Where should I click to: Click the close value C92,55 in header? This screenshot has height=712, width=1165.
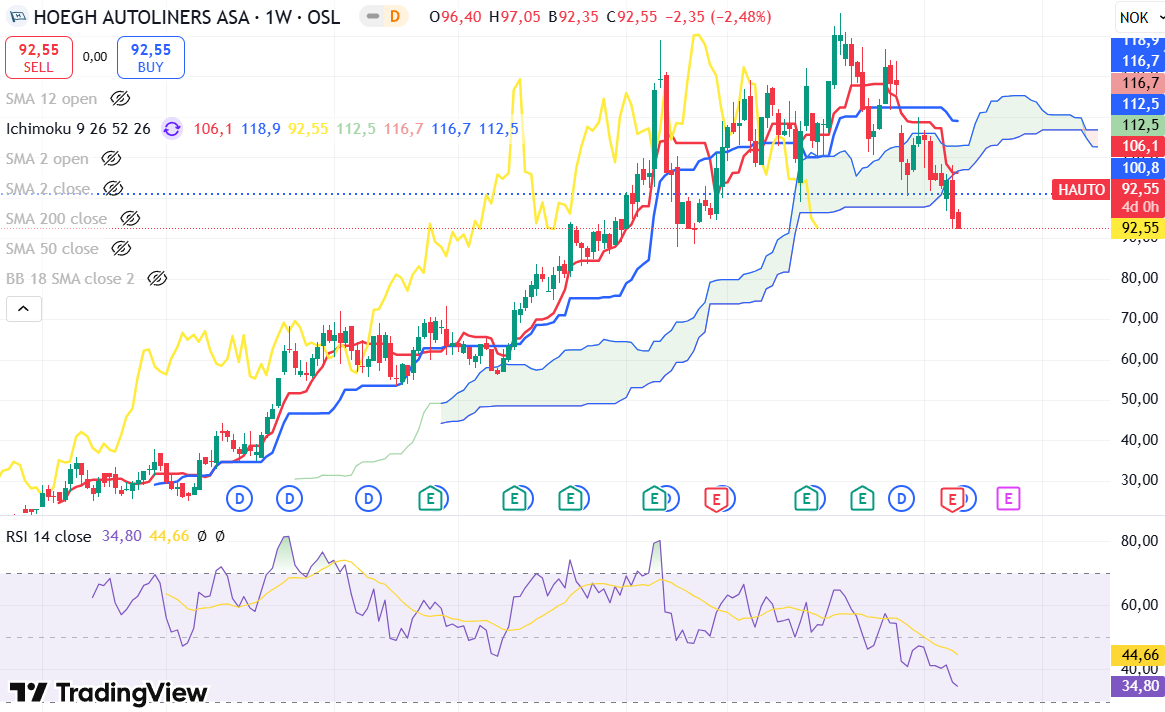tap(632, 17)
